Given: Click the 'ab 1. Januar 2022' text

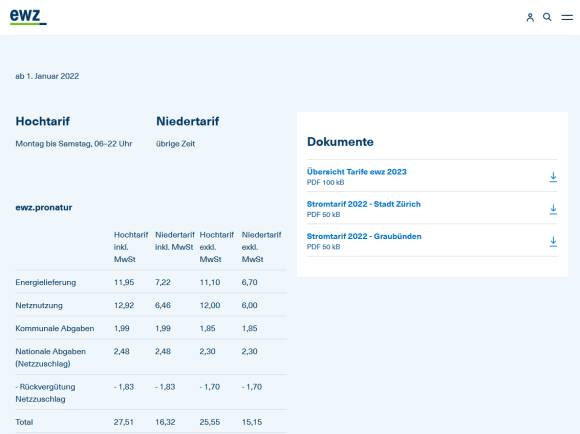Looking at the screenshot, I should 47,76.
